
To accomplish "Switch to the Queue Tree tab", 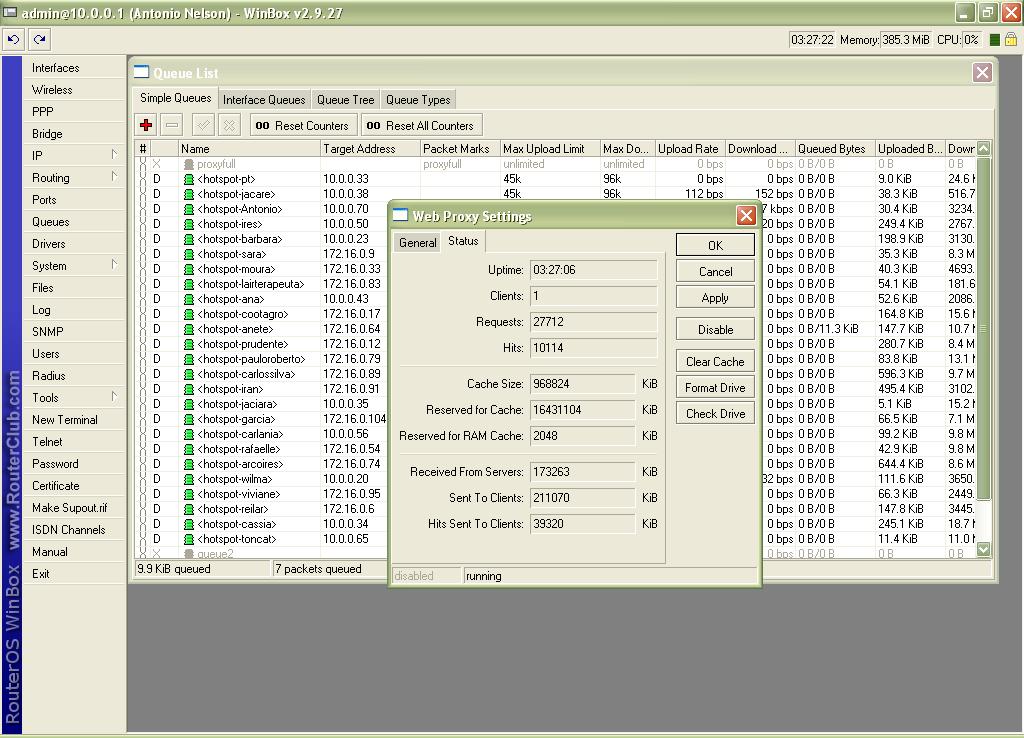I will pyautogui.click(x=345, y=100).
